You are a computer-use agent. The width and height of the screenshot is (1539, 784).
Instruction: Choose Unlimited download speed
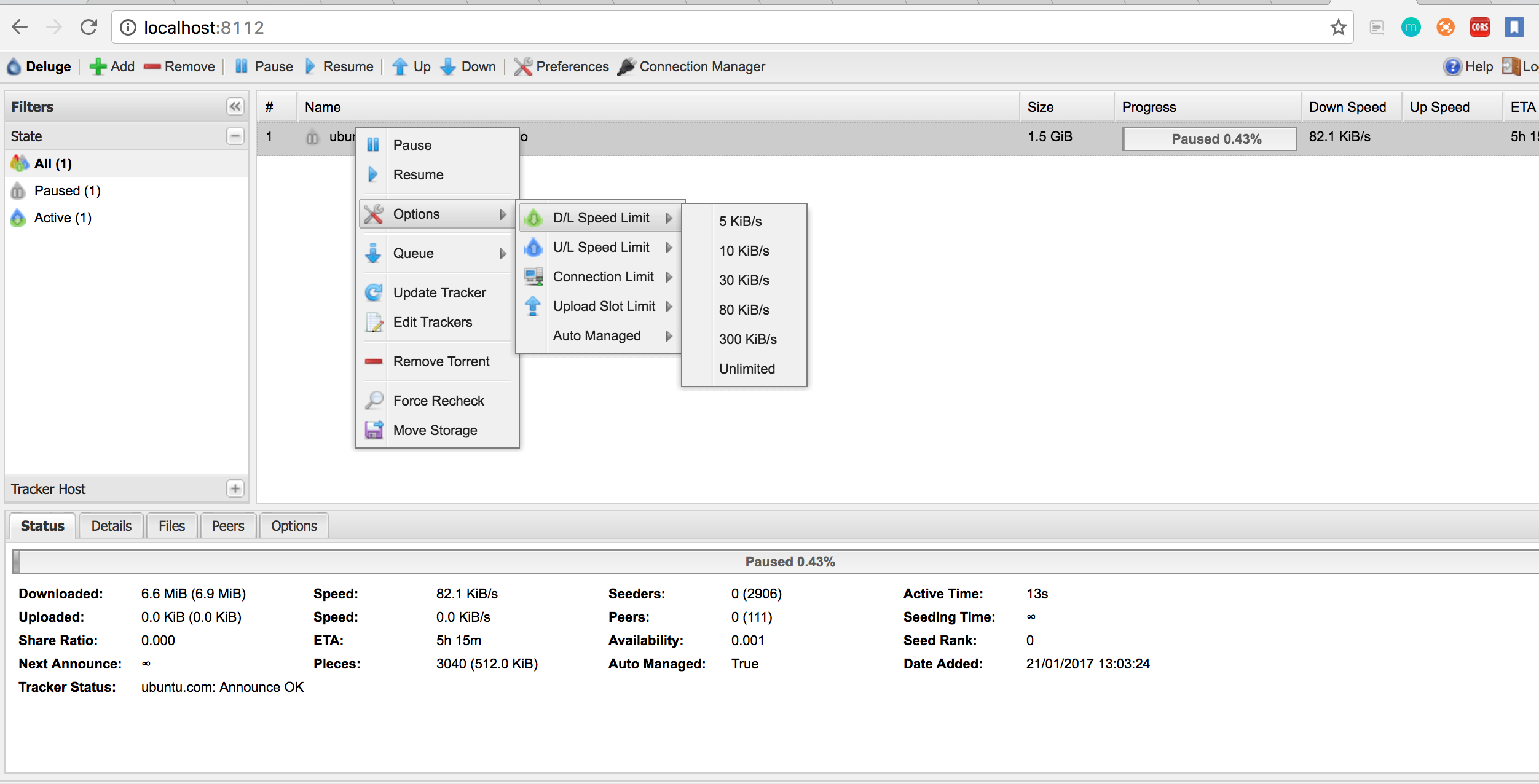coord(746,369)
